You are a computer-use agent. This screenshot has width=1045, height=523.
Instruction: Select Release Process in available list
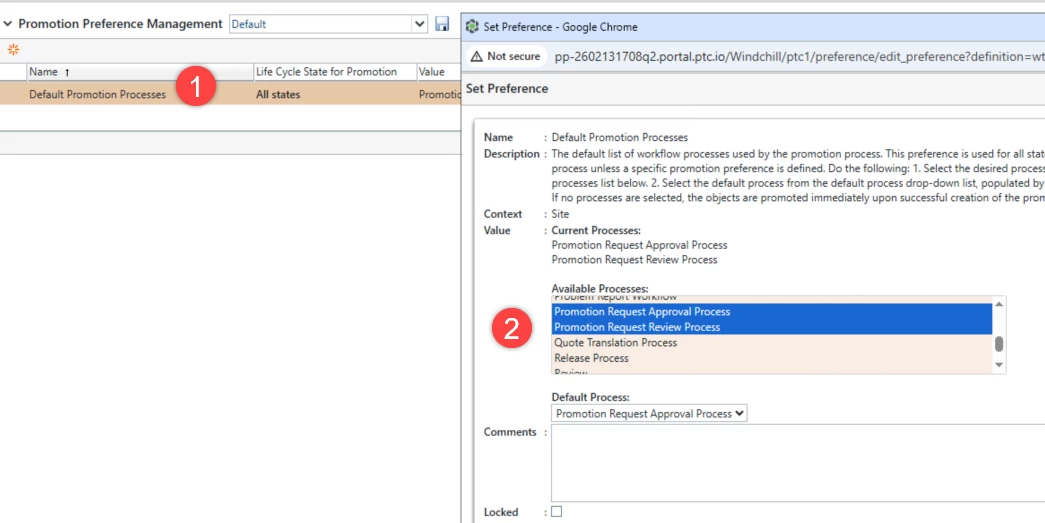tap(772, 358)
